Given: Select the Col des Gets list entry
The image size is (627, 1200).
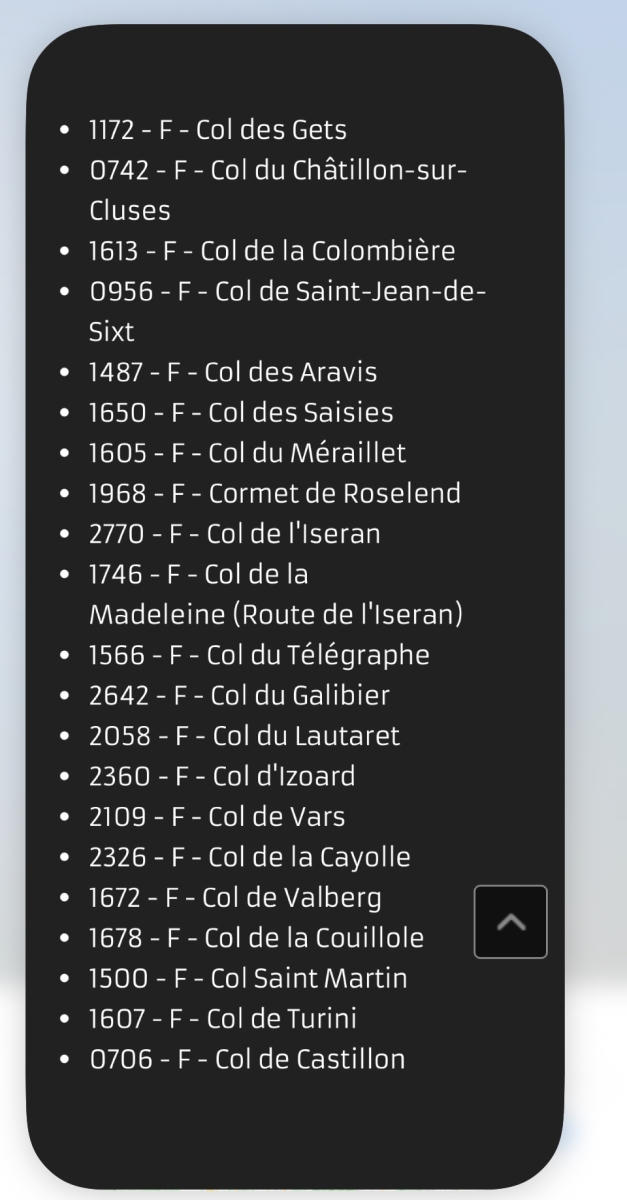Looking at the screenshot, I should (x=218, y=130).
